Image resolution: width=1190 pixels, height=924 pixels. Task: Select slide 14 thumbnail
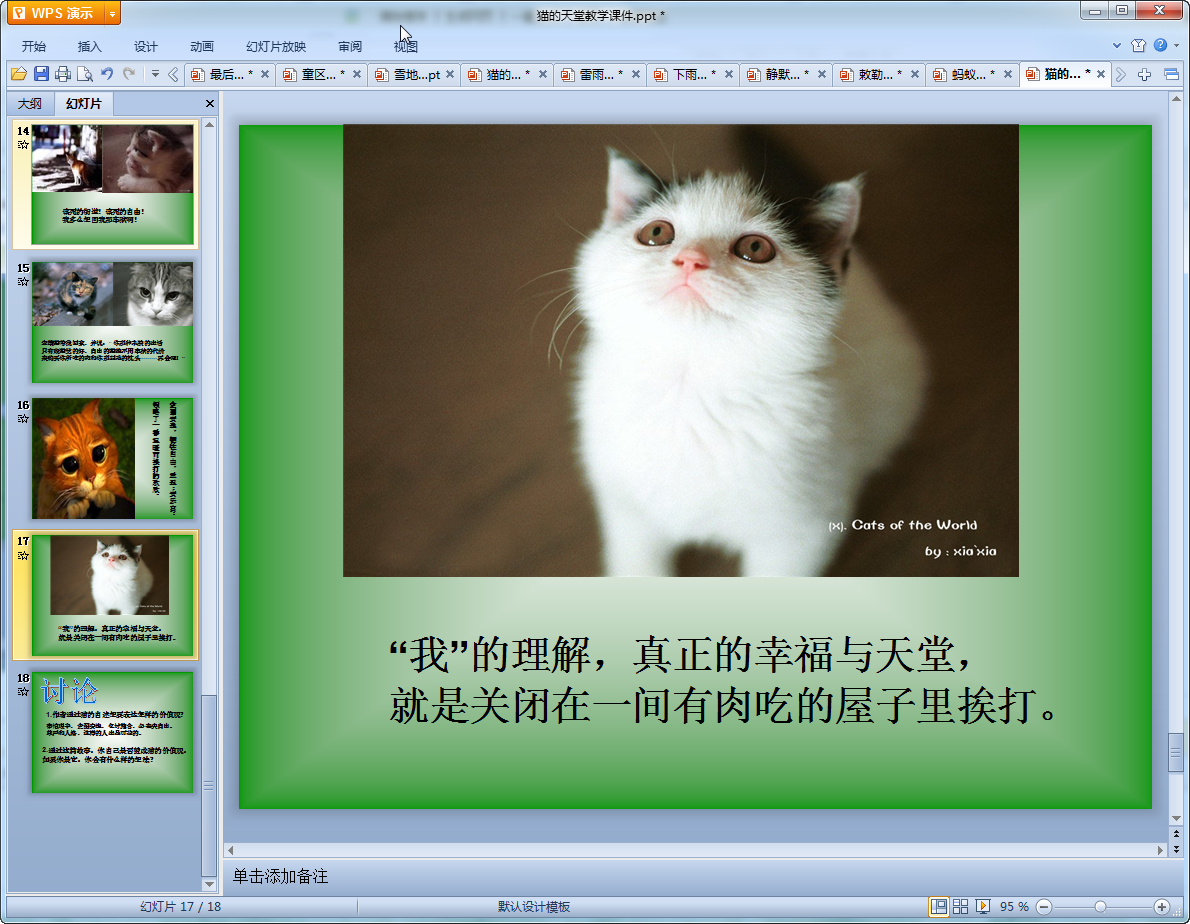(x=112, y=184)
